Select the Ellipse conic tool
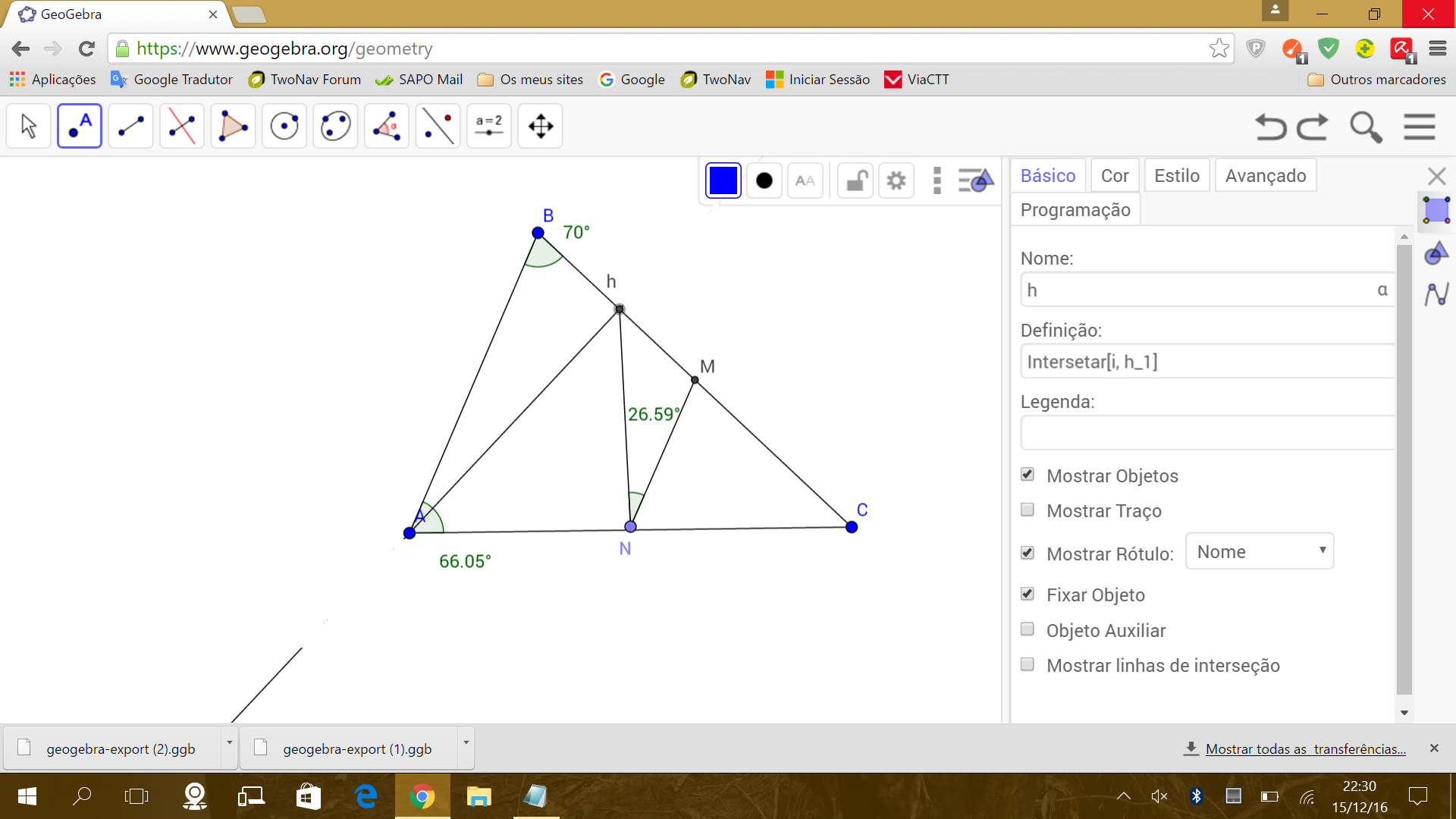Viewport: 1456px width, 819px height. (x=335, y=126)
